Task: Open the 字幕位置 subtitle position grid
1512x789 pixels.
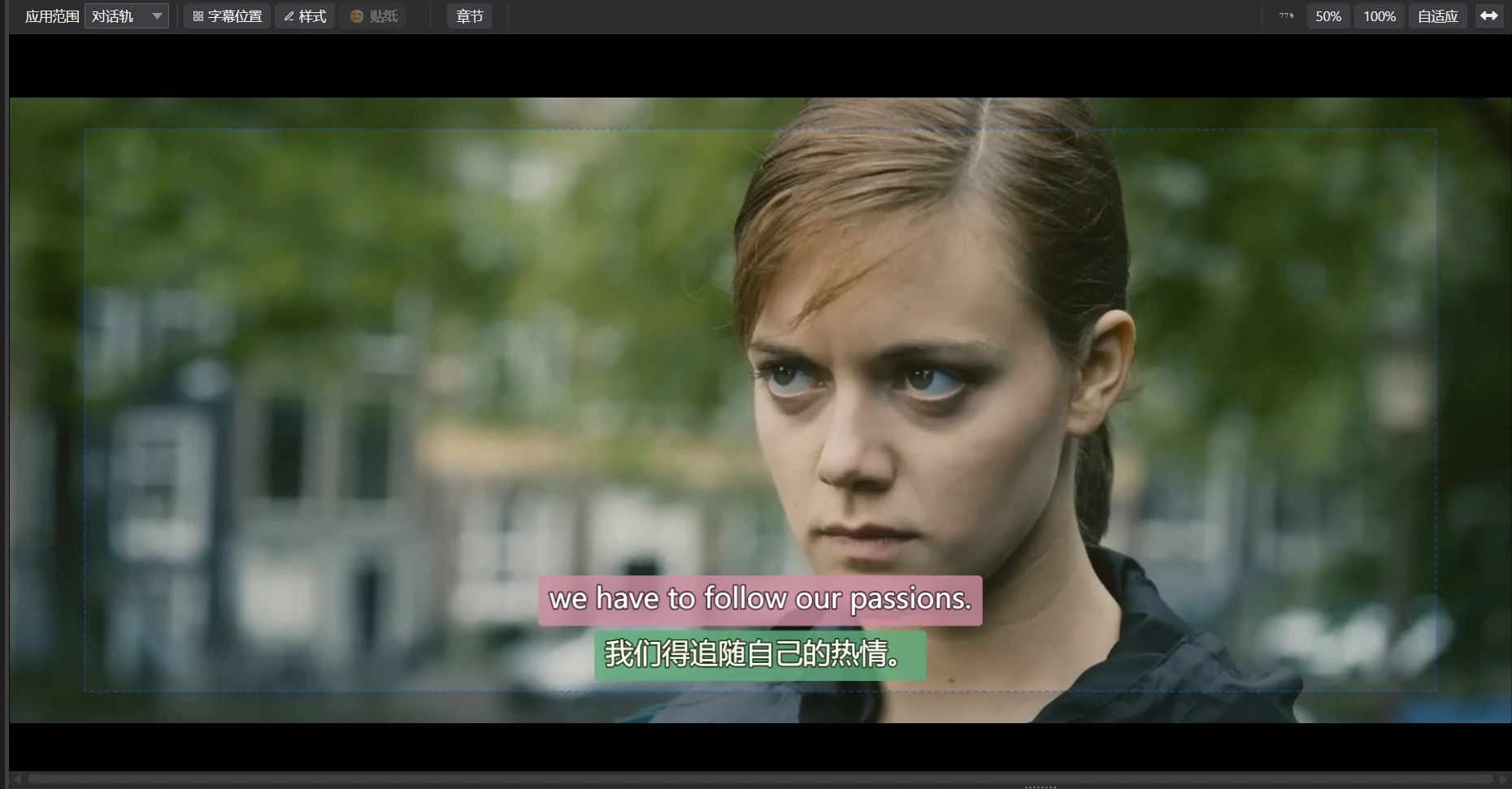Action: tap(227, 16)
